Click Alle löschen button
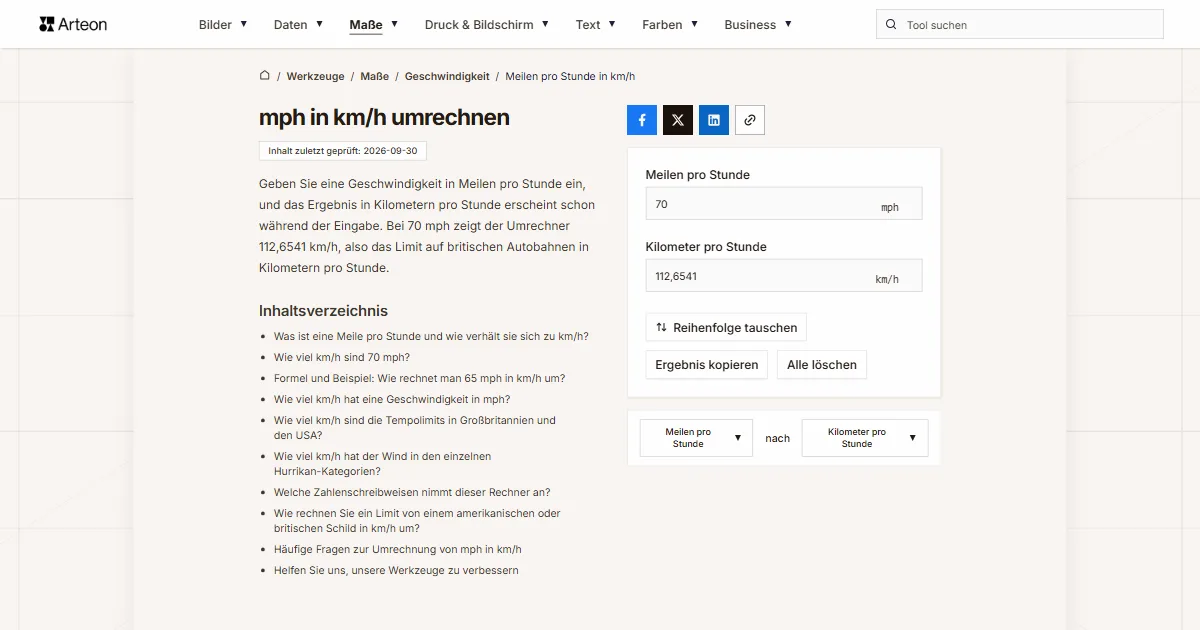Viewport: 1200px width, 630px height. coord(822,365)
